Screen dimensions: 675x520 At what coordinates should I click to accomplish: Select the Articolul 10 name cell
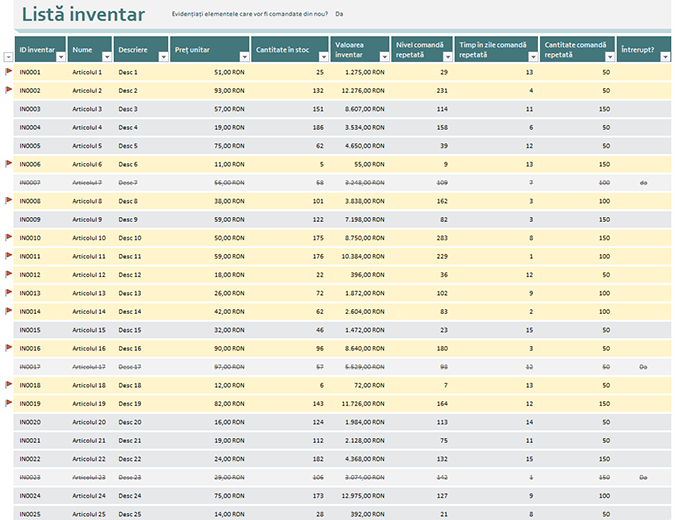click(89, 238)
